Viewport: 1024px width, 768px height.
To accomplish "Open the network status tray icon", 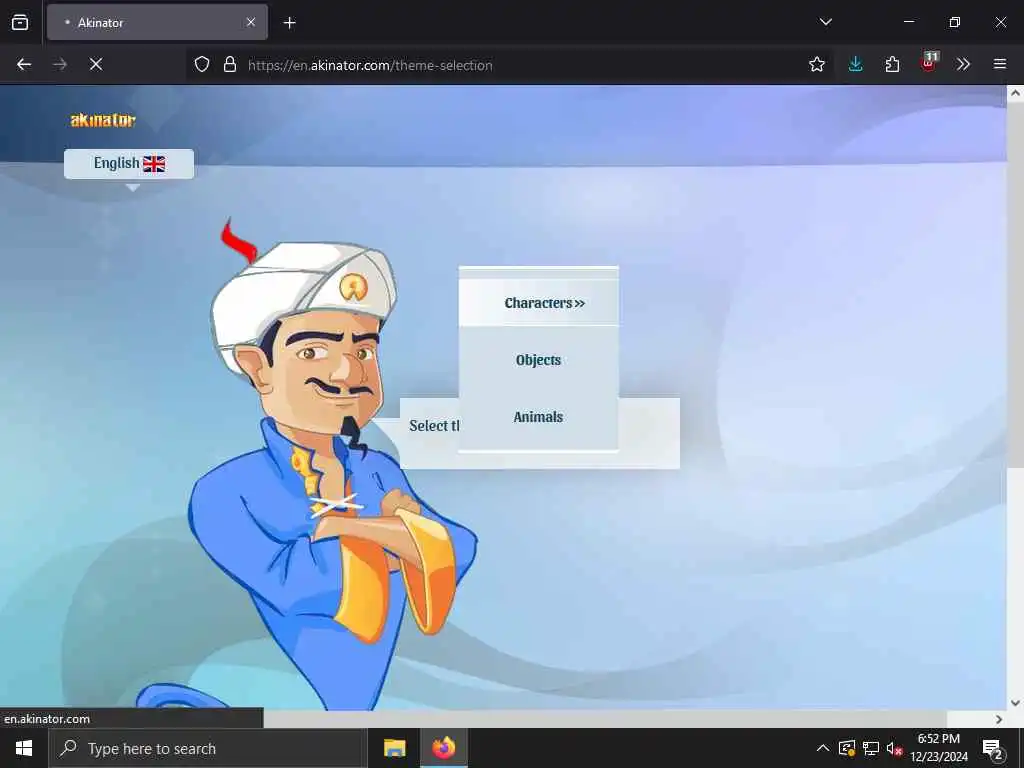I will tap(871, 748).
